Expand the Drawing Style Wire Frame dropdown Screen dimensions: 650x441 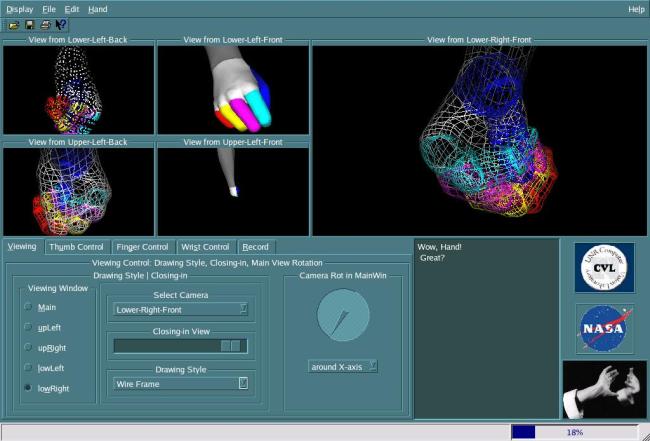(181, 383)
